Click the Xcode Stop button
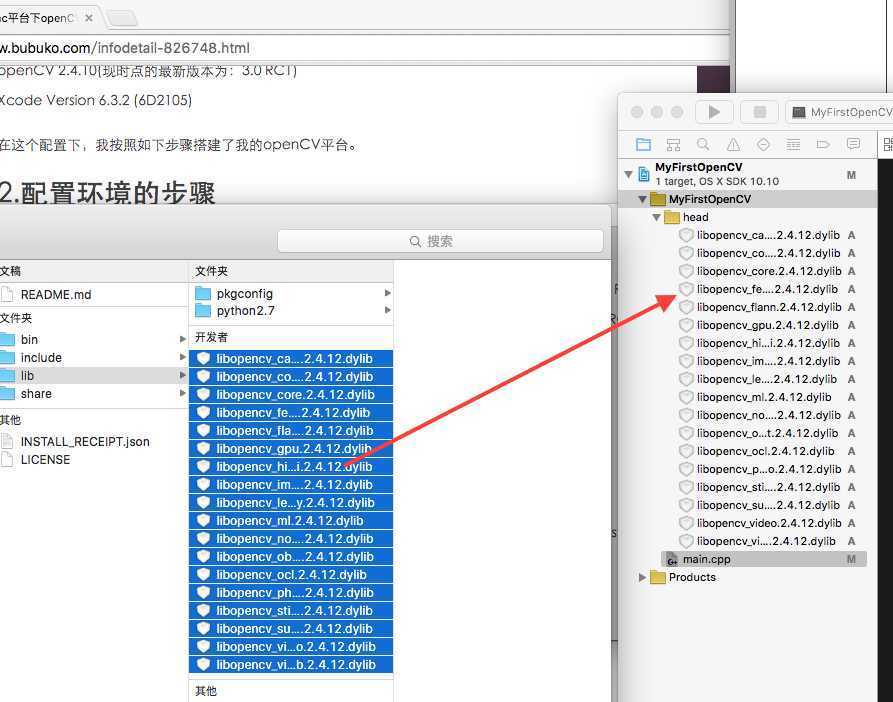 [759, 112]
